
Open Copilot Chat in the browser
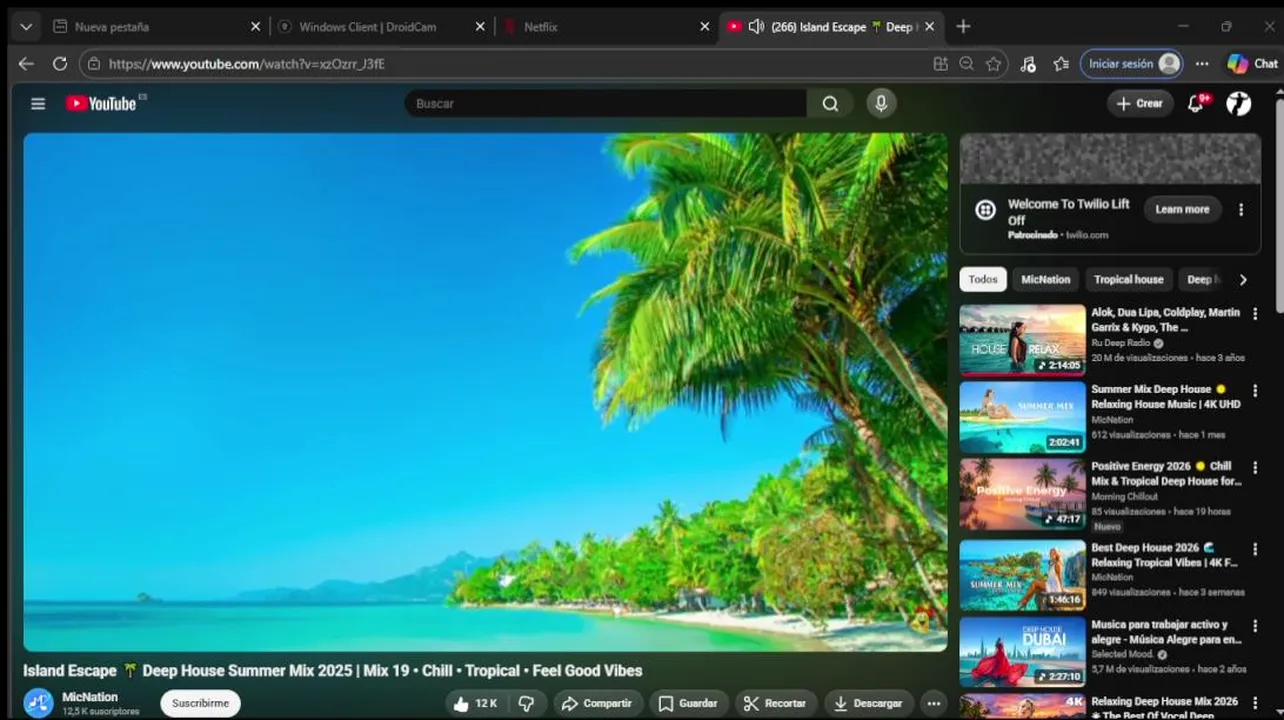coord(1252,64)
